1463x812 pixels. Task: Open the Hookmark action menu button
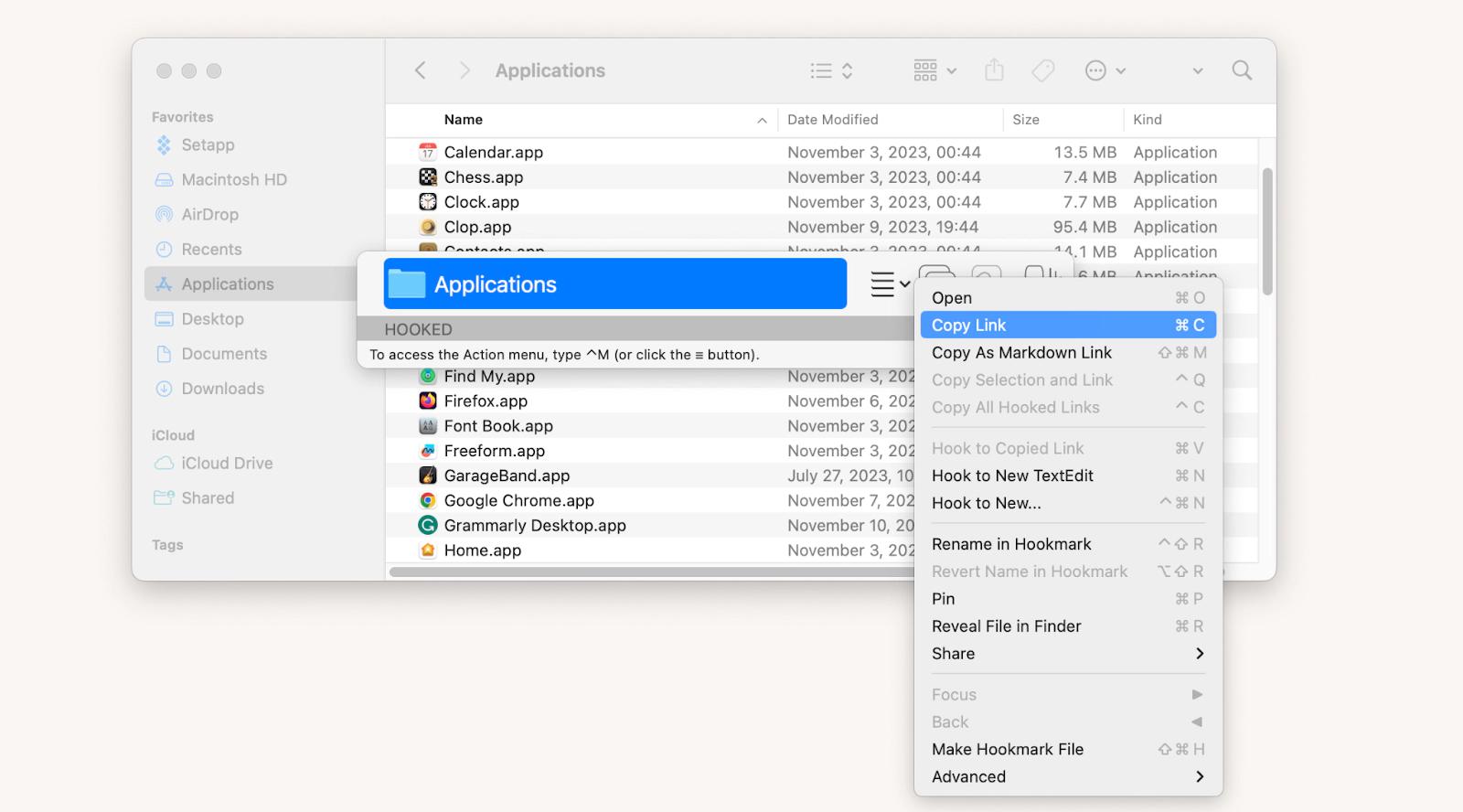click(890, 284)
